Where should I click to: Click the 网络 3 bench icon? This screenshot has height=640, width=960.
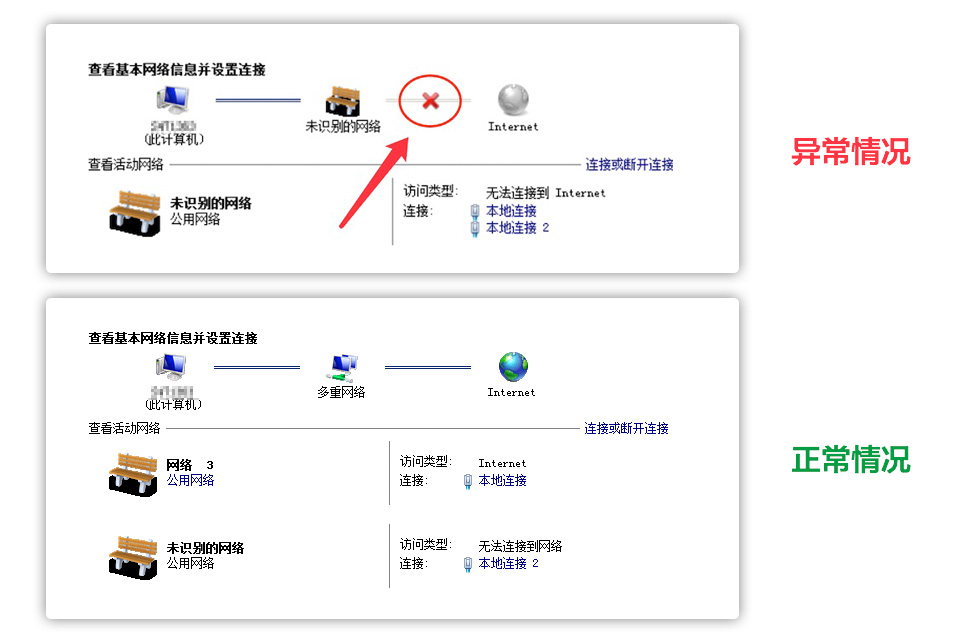[131, 470]
